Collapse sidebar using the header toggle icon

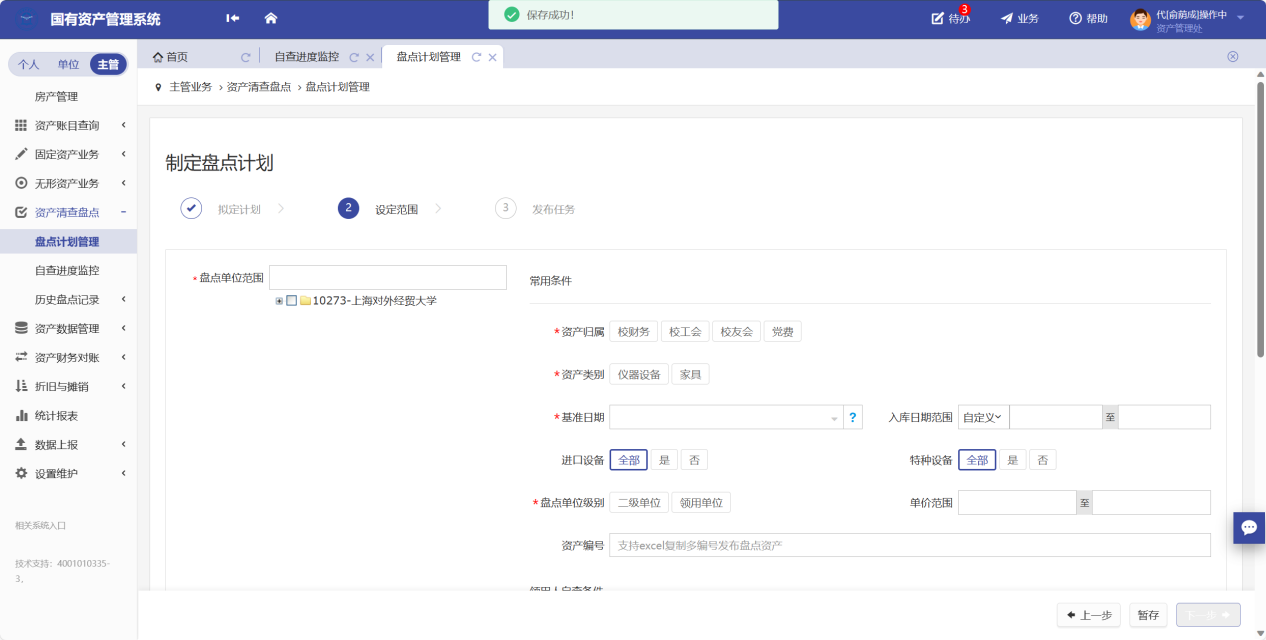coord(233,18)
